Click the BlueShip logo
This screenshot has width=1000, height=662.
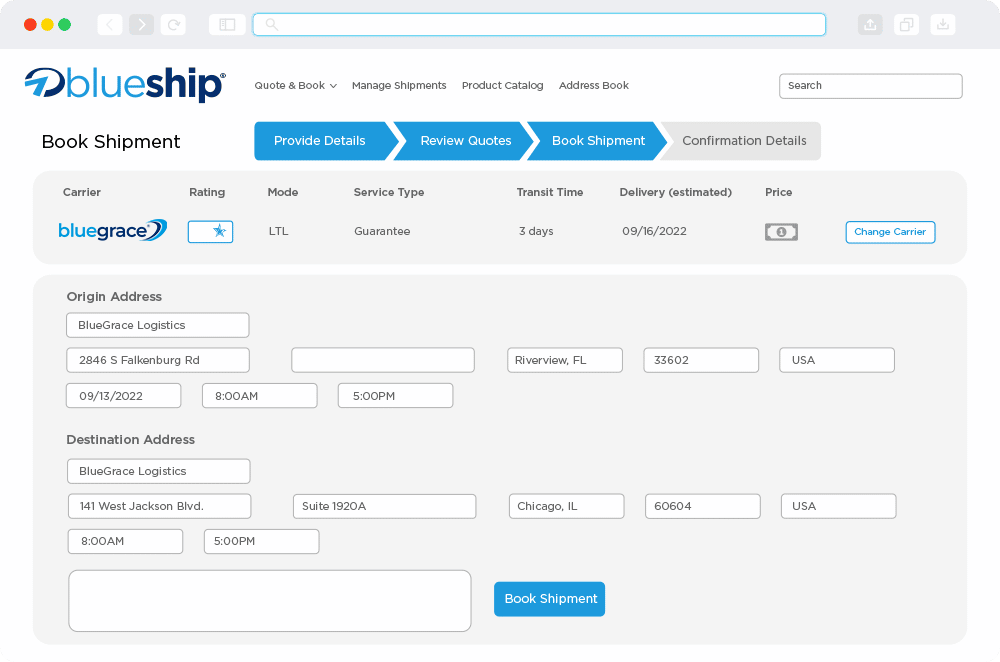pos(125,85)
